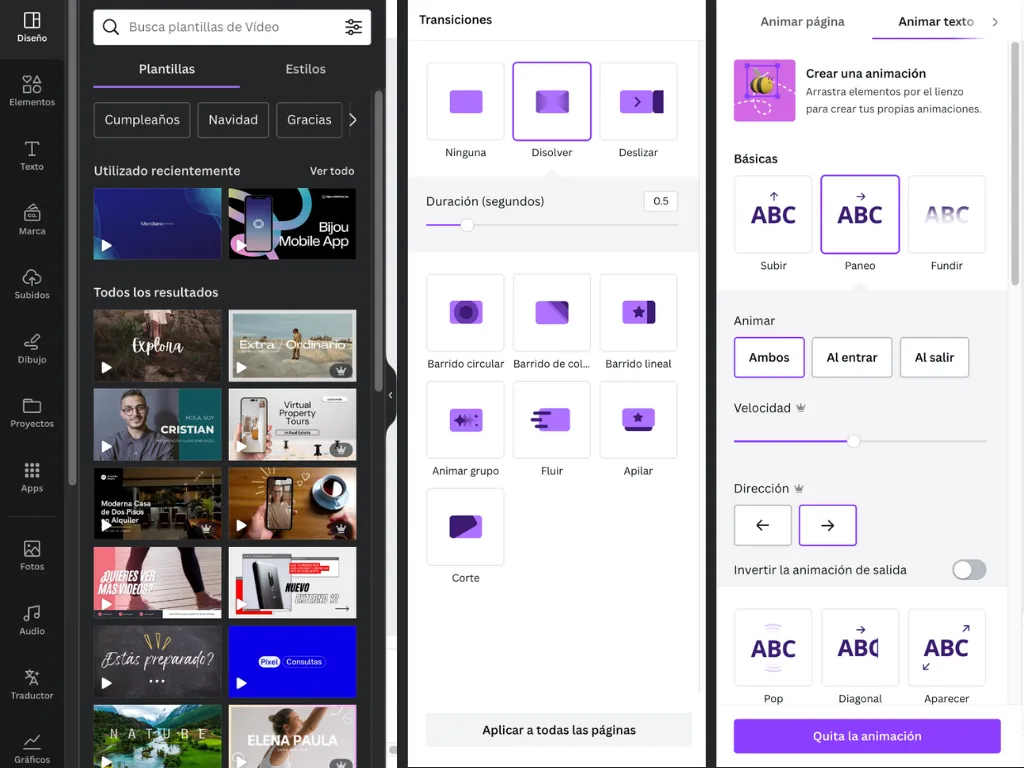Open the Traductor sidebar tool
The image size is (1024, 768).
click(32, 684)
